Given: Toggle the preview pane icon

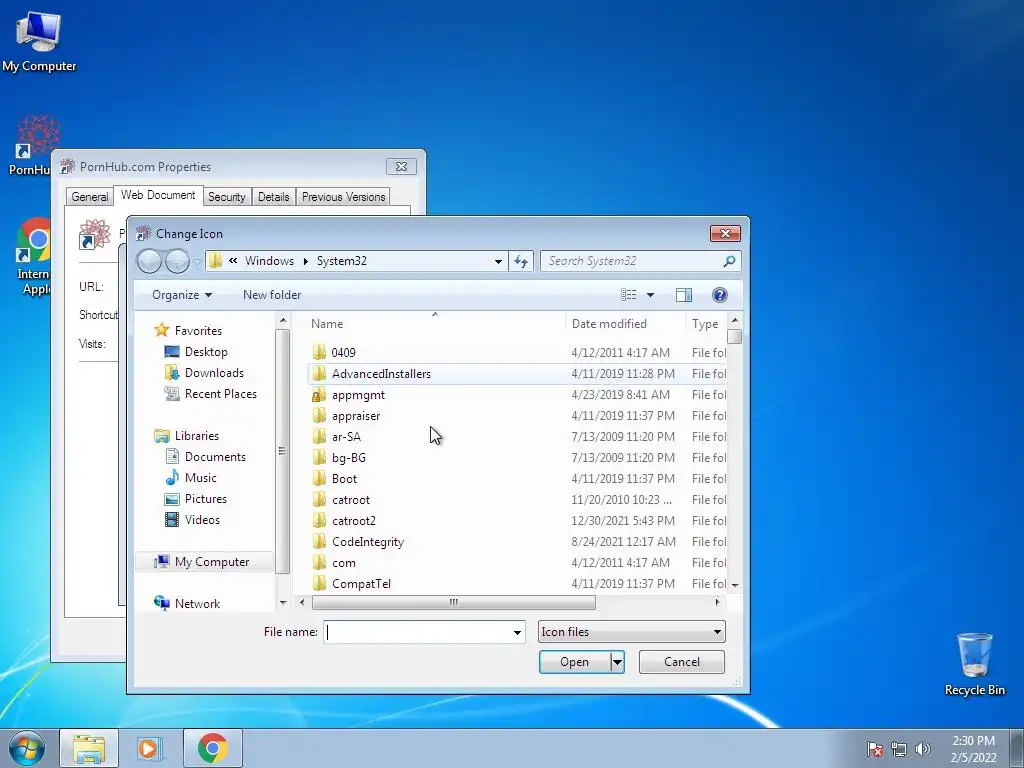Looking at the screenshot, I should coord(684,295).
